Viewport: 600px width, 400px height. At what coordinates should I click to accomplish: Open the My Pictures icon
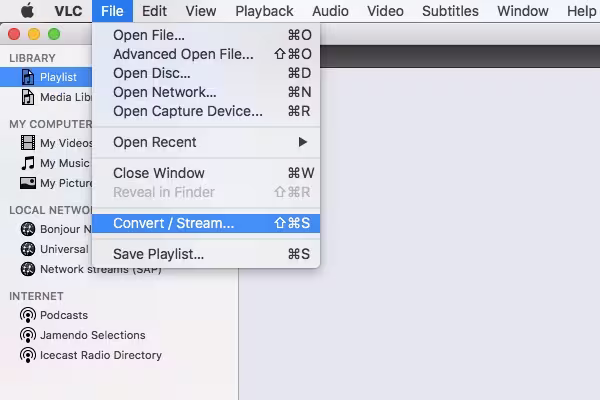click(29, 183)
